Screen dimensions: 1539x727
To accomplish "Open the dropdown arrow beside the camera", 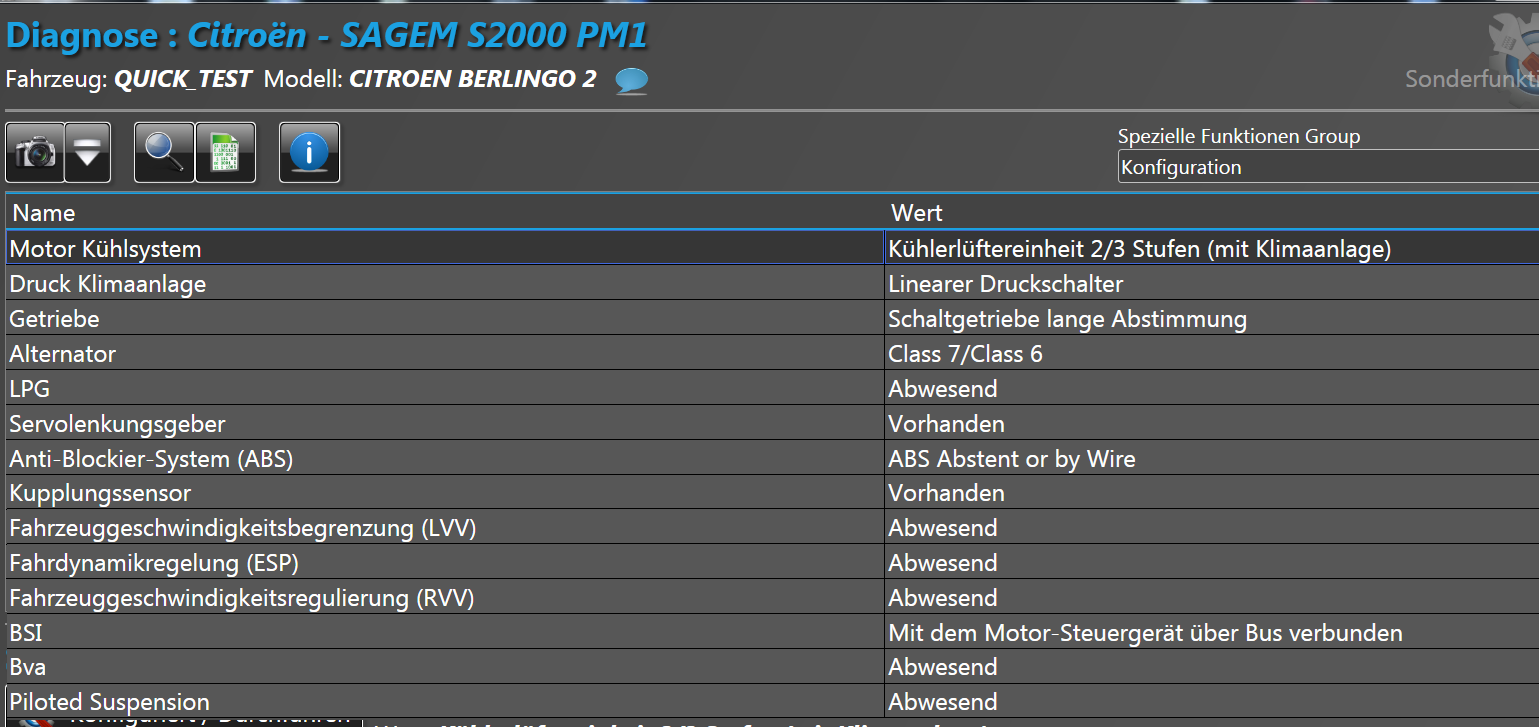I will tap(88, 153).
